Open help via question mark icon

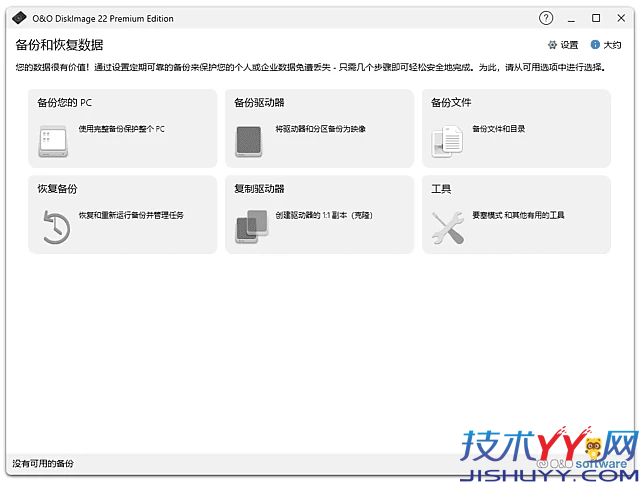pos(546,18)
